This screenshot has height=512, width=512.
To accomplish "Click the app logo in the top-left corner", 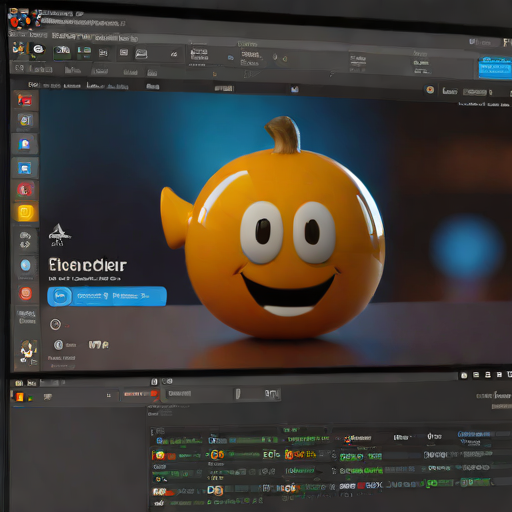I will [x=23, y=19].
